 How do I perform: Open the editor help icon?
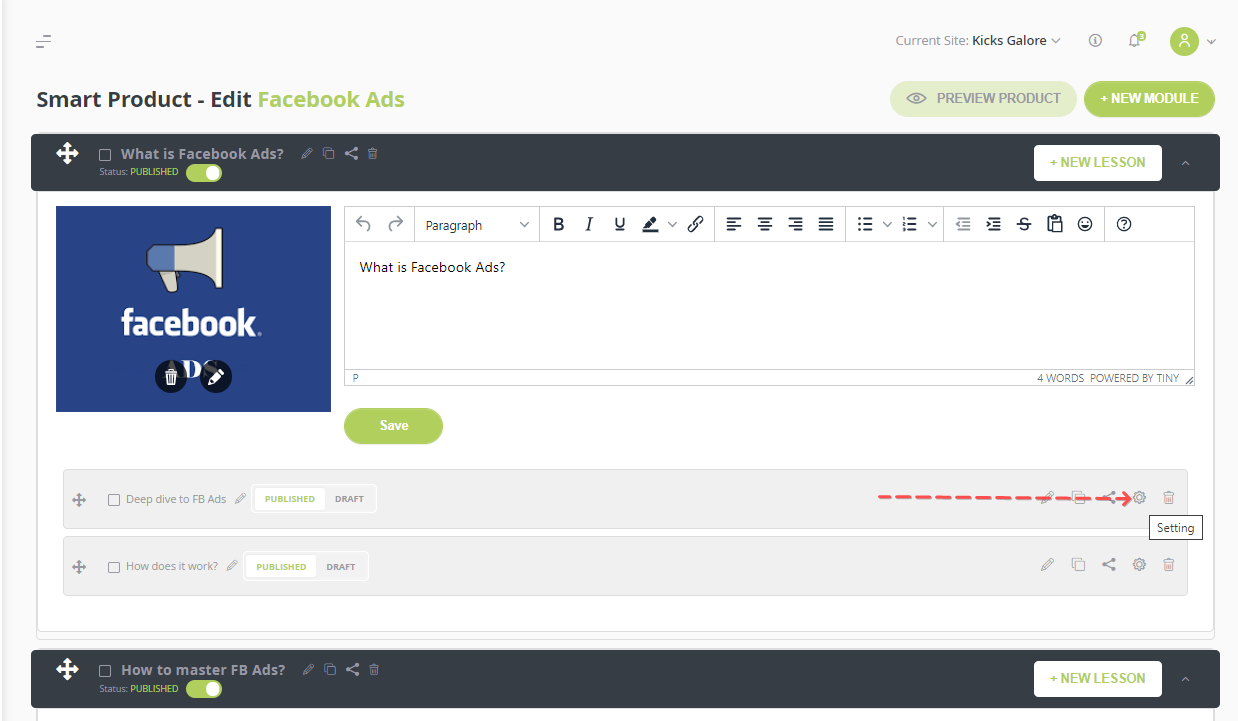tap(1124, 225)
